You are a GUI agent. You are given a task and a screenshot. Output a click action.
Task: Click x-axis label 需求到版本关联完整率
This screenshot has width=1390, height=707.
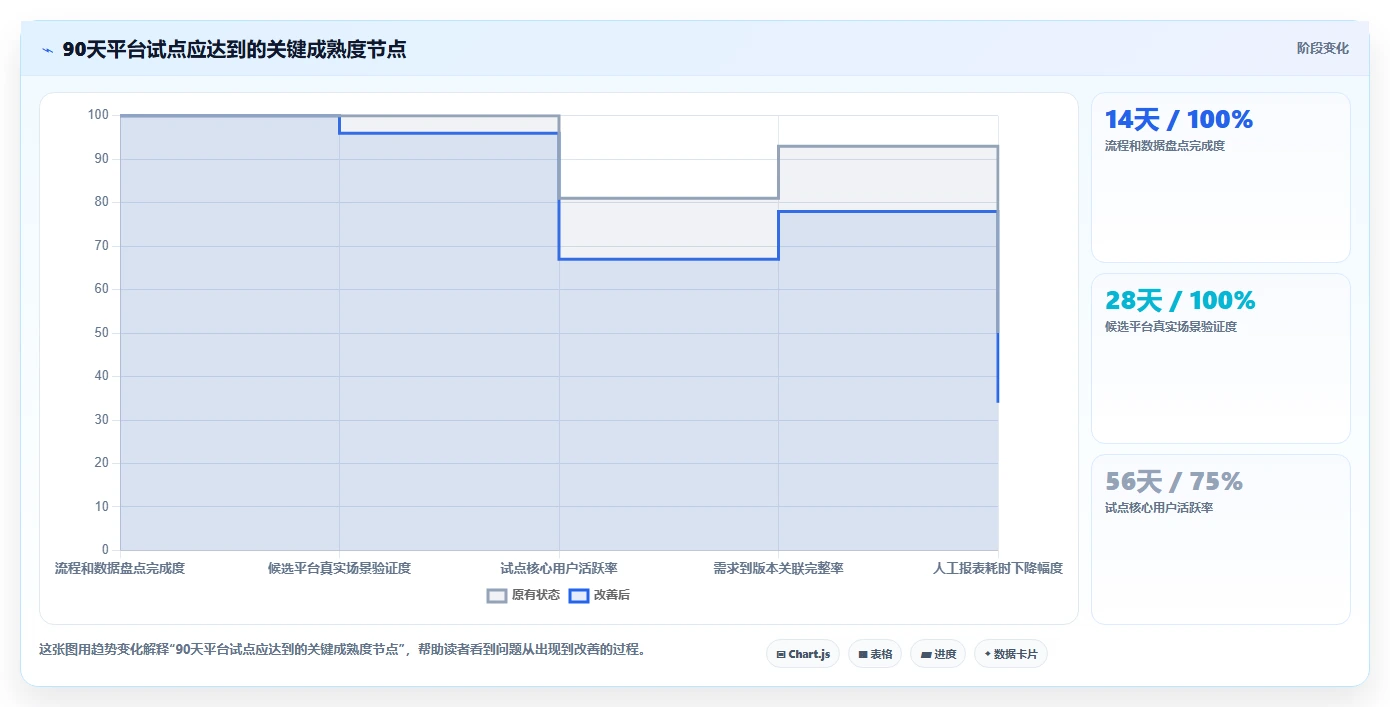pos(778,568)
